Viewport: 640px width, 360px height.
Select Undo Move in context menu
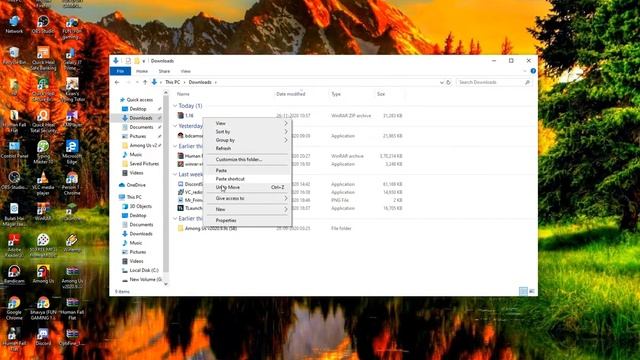click(x=247, y=187)
